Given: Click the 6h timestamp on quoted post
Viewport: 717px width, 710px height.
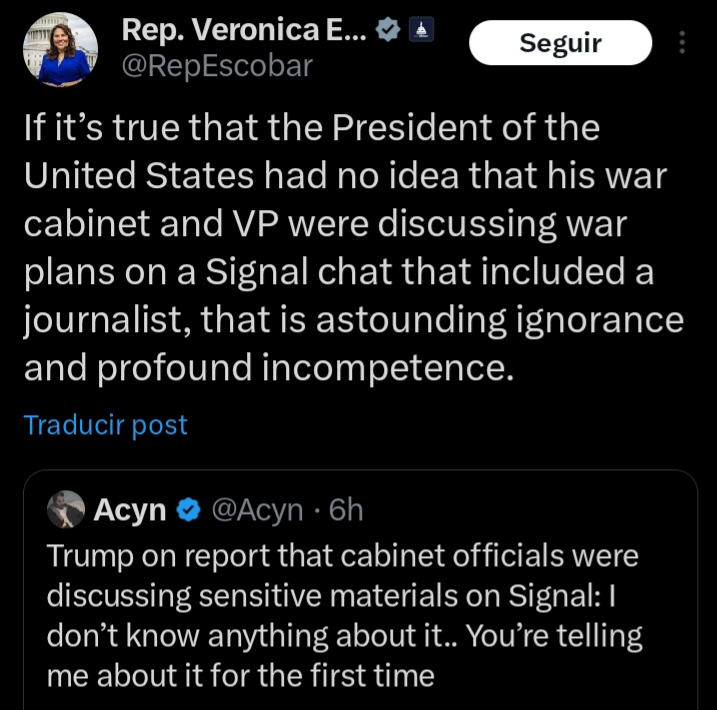Looking at the screenshot, I should coord(345,510).
